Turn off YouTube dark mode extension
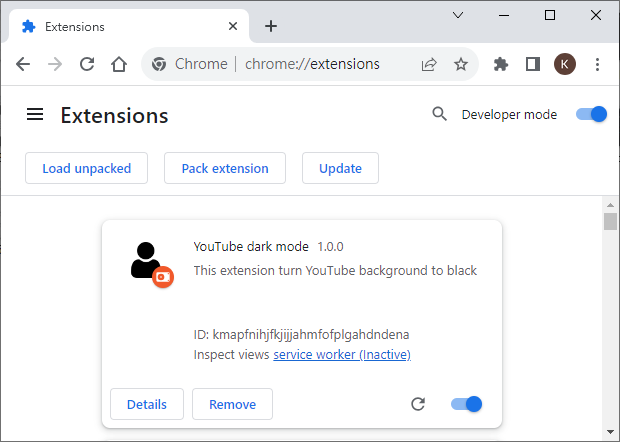This screenshot has height=442, width=620. [466, 404]
